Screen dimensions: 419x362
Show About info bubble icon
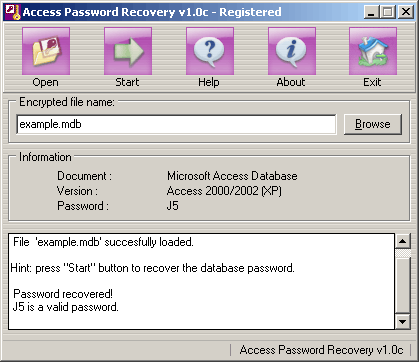coord(292,51)
